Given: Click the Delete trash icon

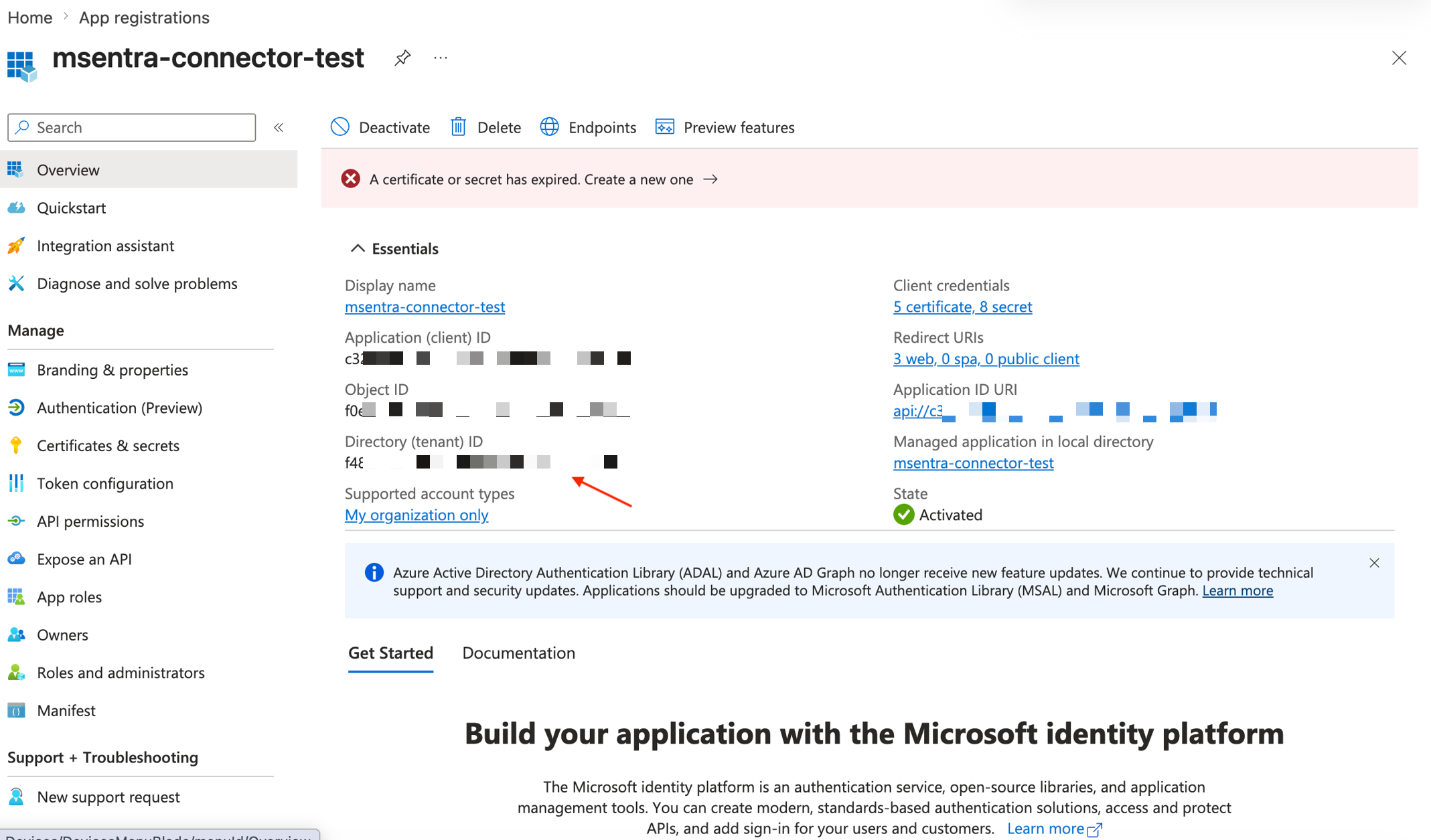Looking at the screenshot, I should pos(459,127).
